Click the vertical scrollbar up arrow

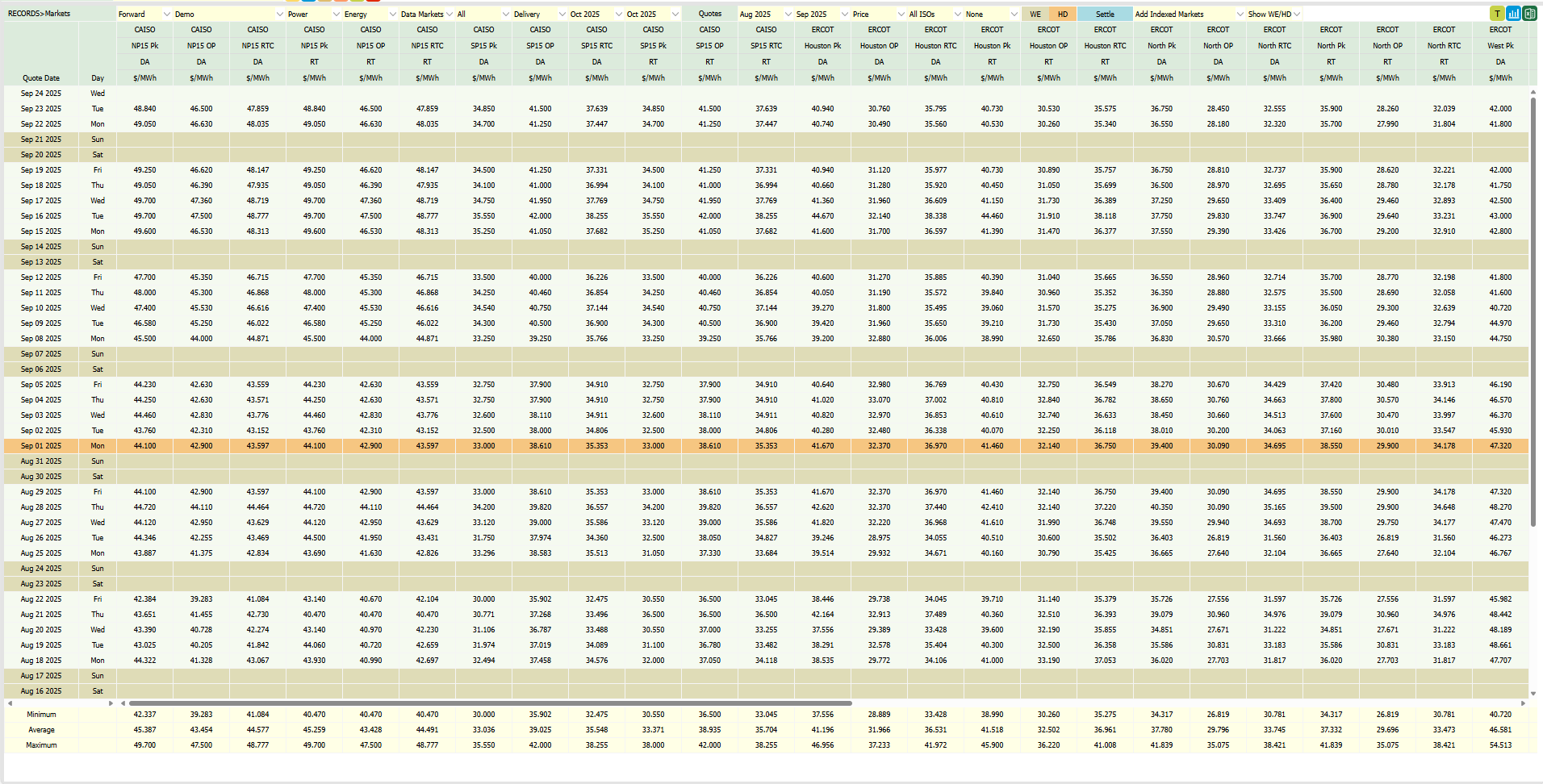[1533, 92]
